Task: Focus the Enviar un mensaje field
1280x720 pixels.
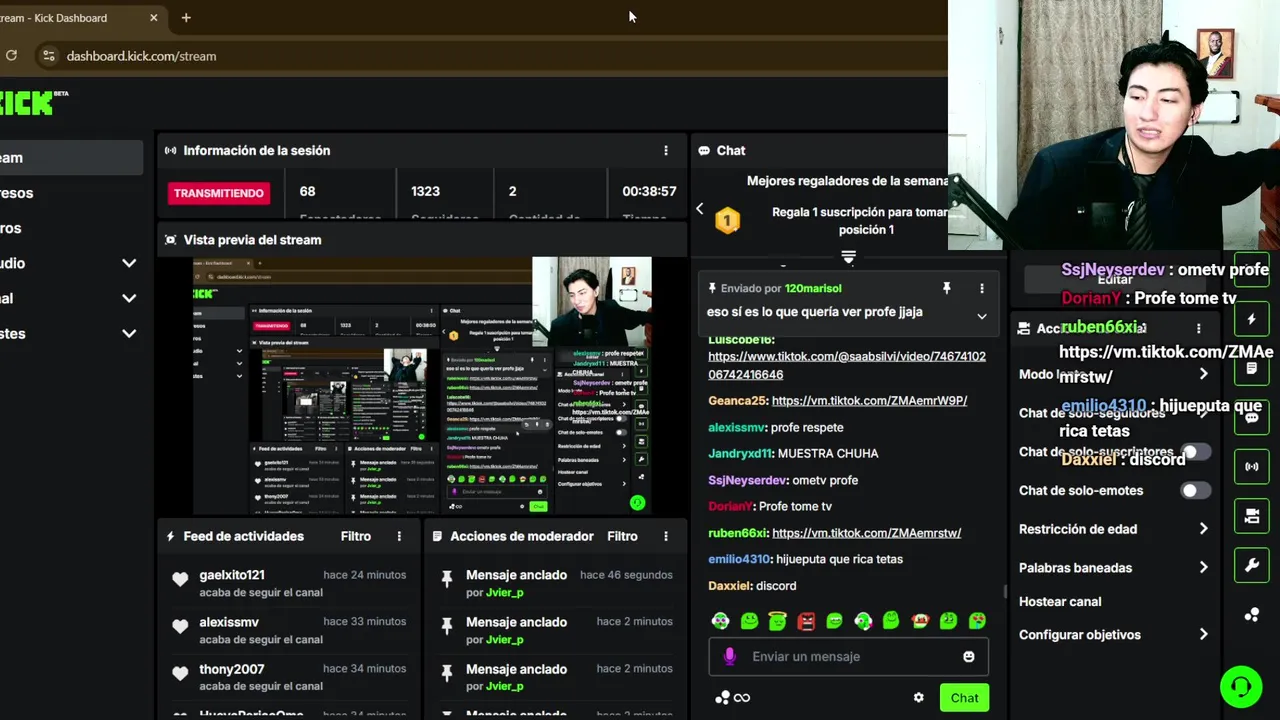Action: (848, 656)
